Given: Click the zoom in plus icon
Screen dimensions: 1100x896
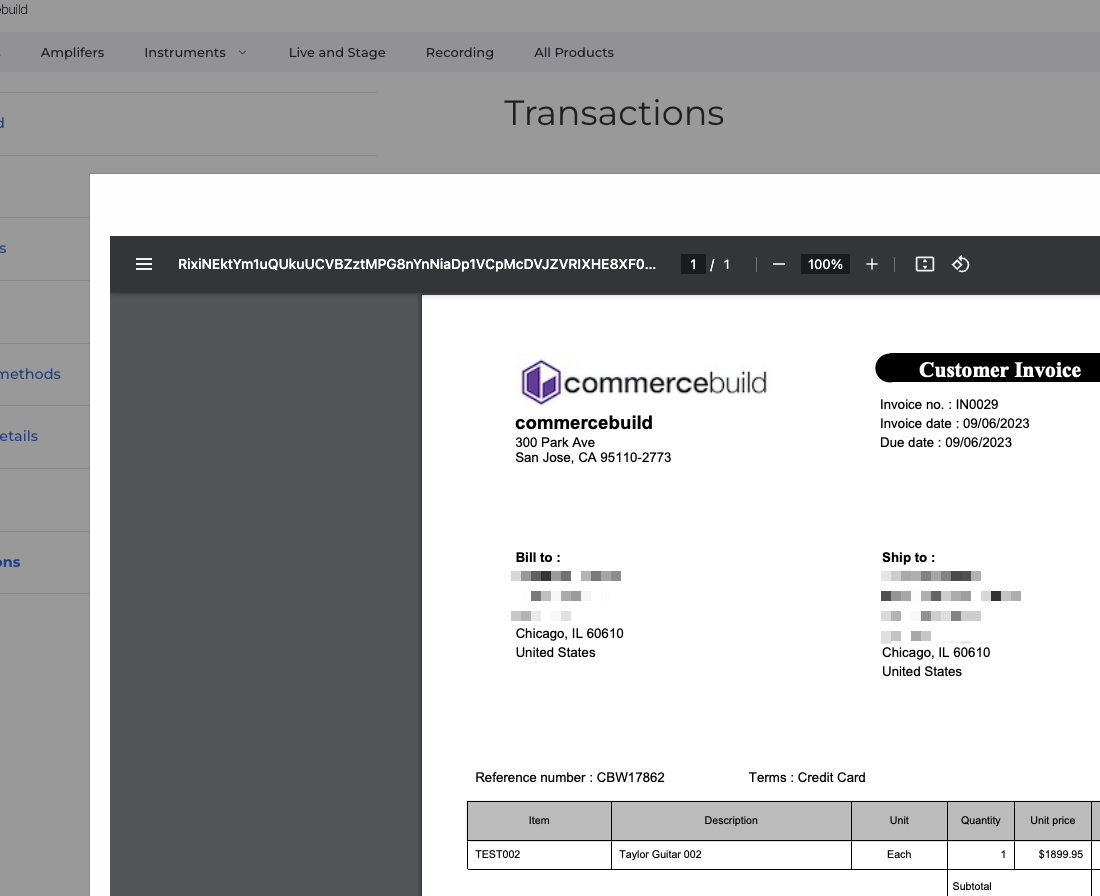Looking at the screenshot, I should pos(872,264).
